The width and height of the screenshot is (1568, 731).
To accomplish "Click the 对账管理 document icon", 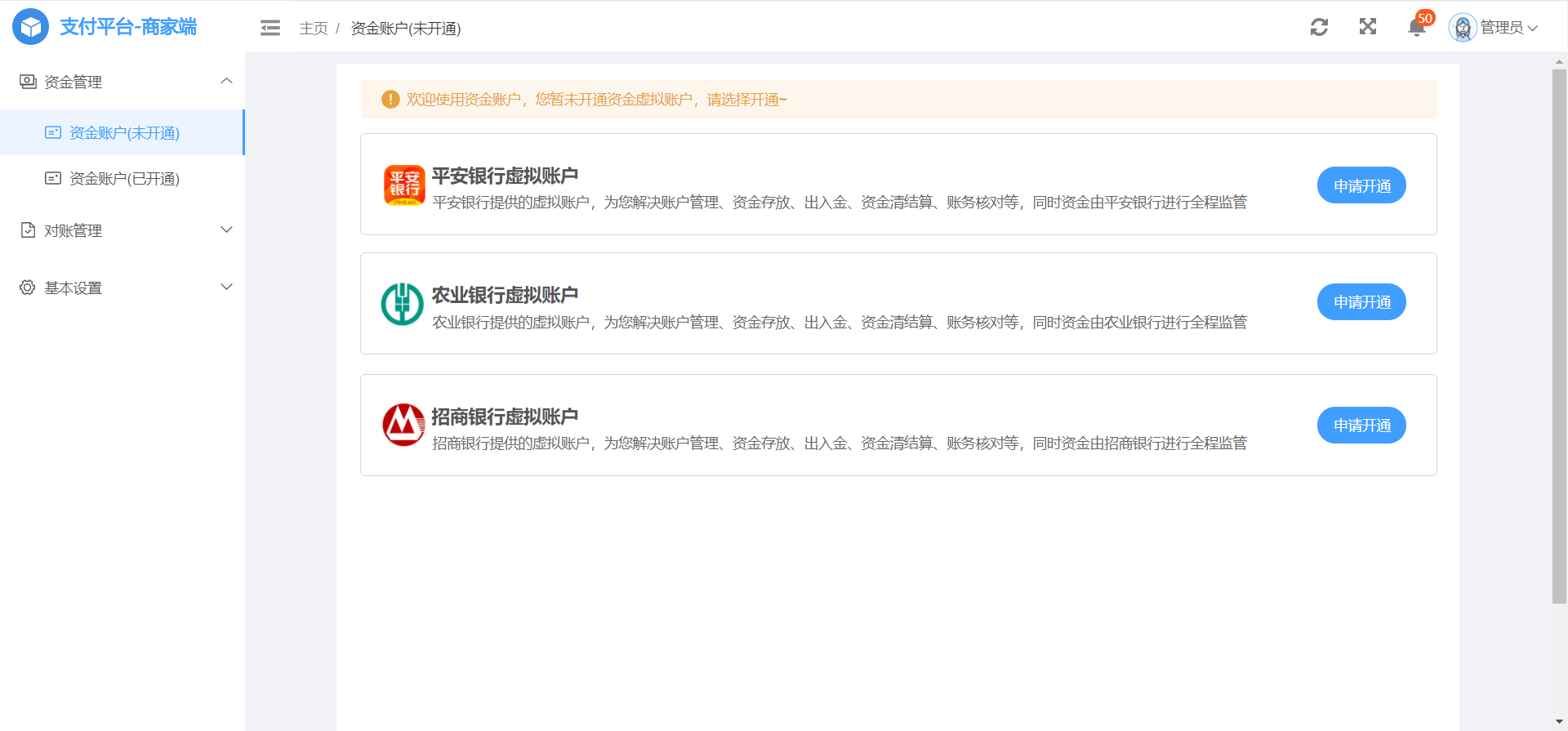I will coord(28,230).
